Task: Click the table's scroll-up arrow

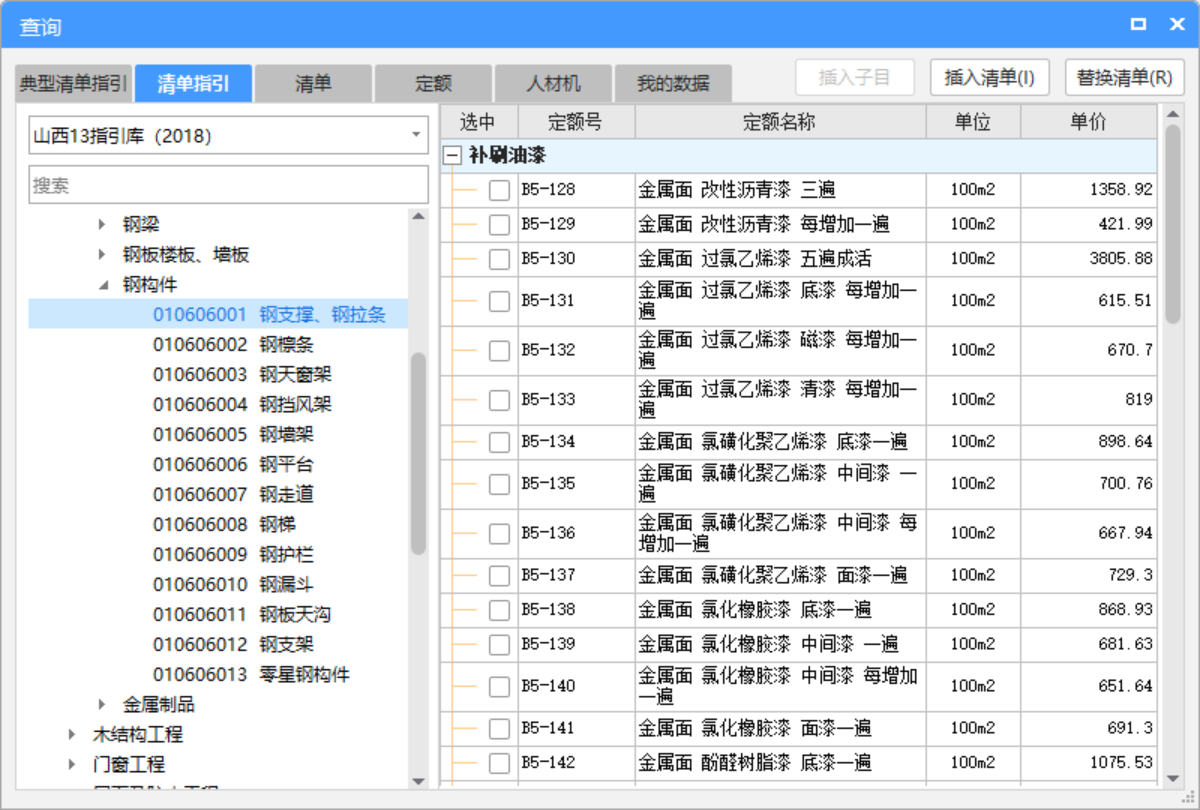Action: [x=1172, y=114]
